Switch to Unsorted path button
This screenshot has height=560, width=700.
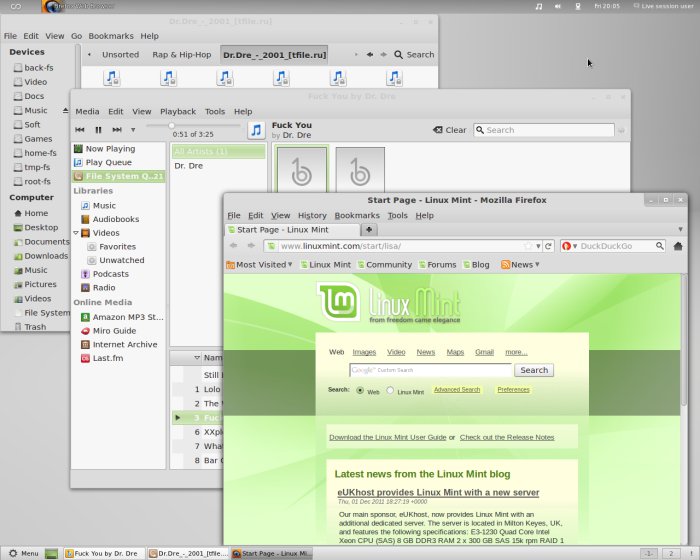click(121, 55)
